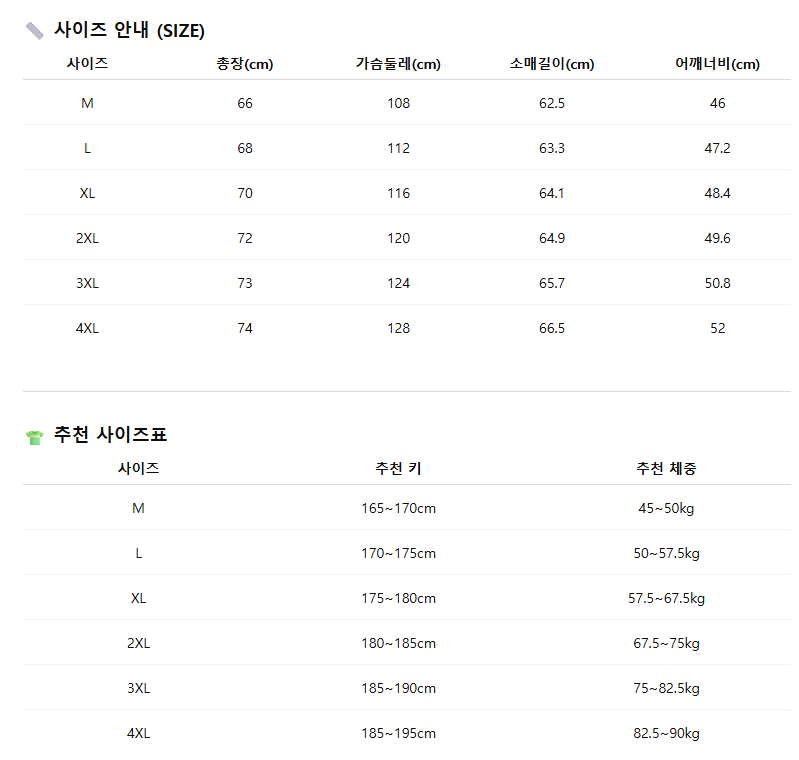Click the 추천 키 column header
This screenshot has width=799, height=760.
pyautogui.click(x=398, y=468)
